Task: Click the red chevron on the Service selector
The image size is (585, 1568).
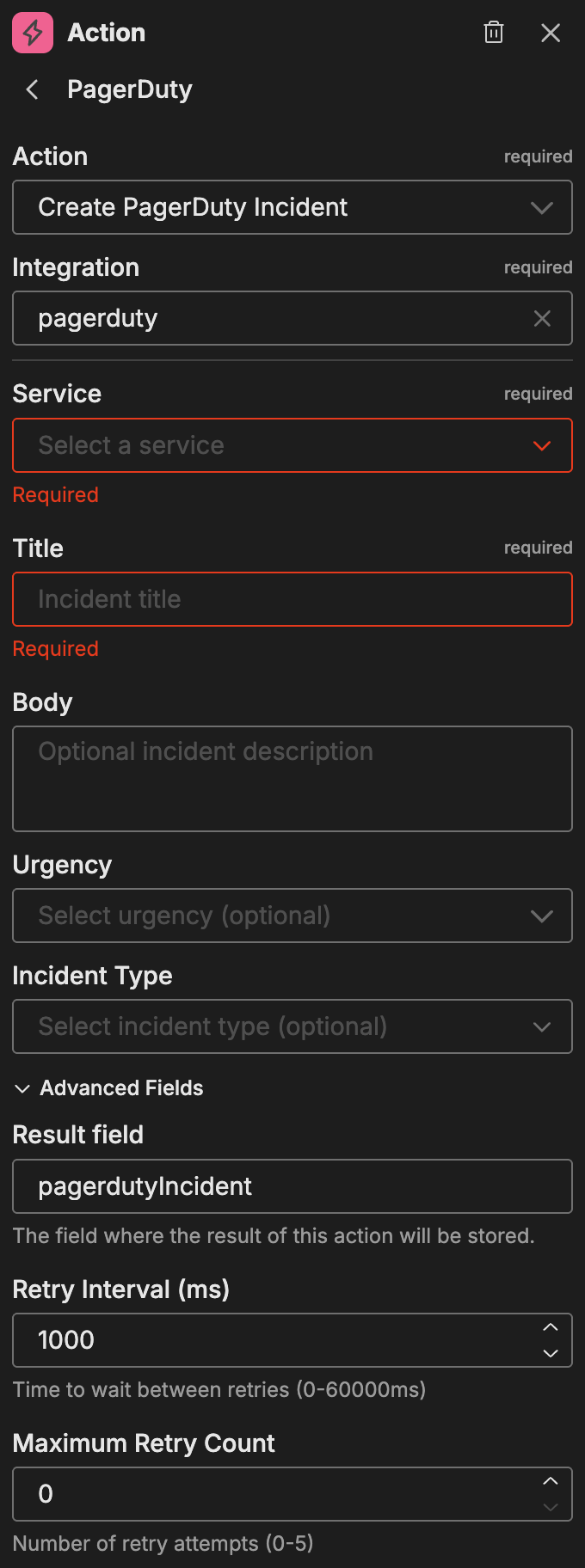Action: point(542,445)
